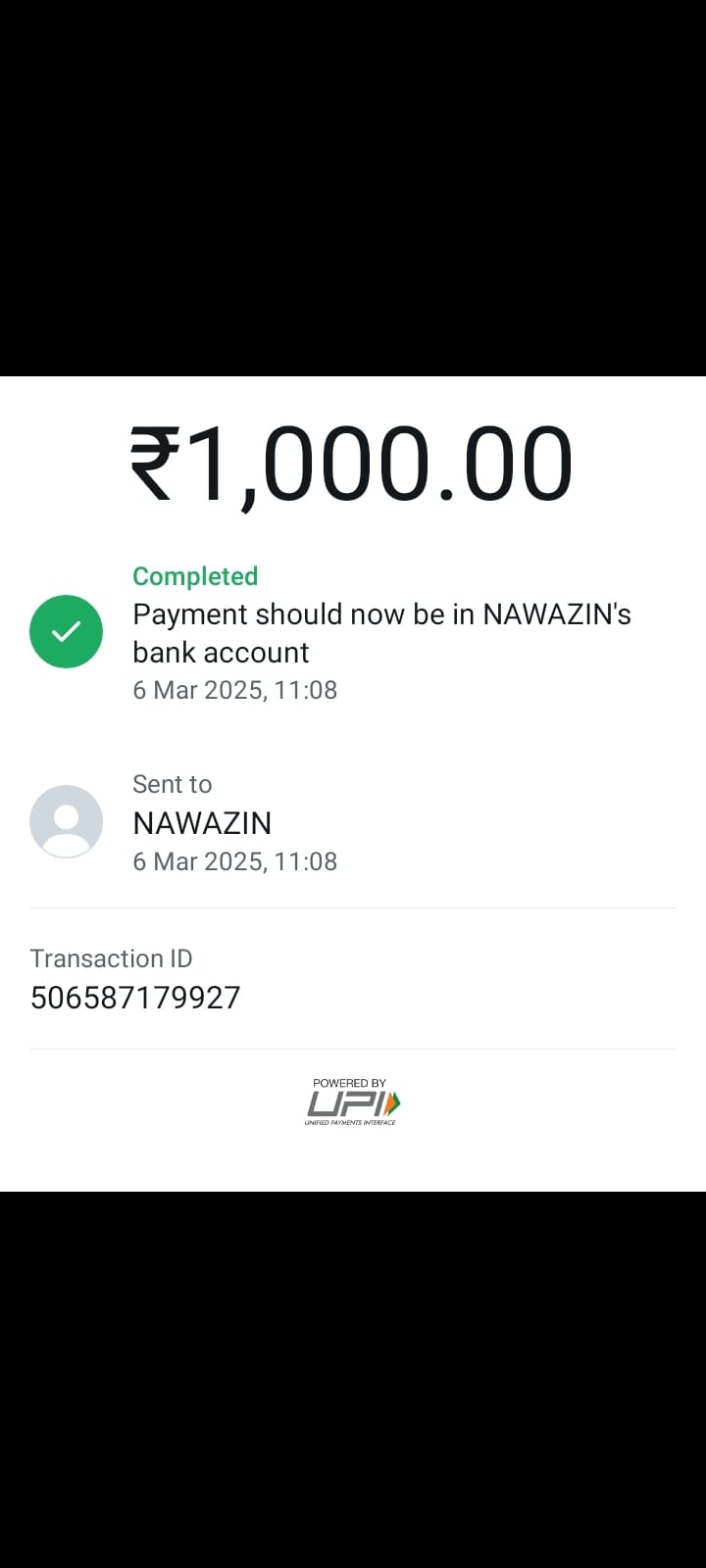Tap the "Sent to" label

[172, 784]
